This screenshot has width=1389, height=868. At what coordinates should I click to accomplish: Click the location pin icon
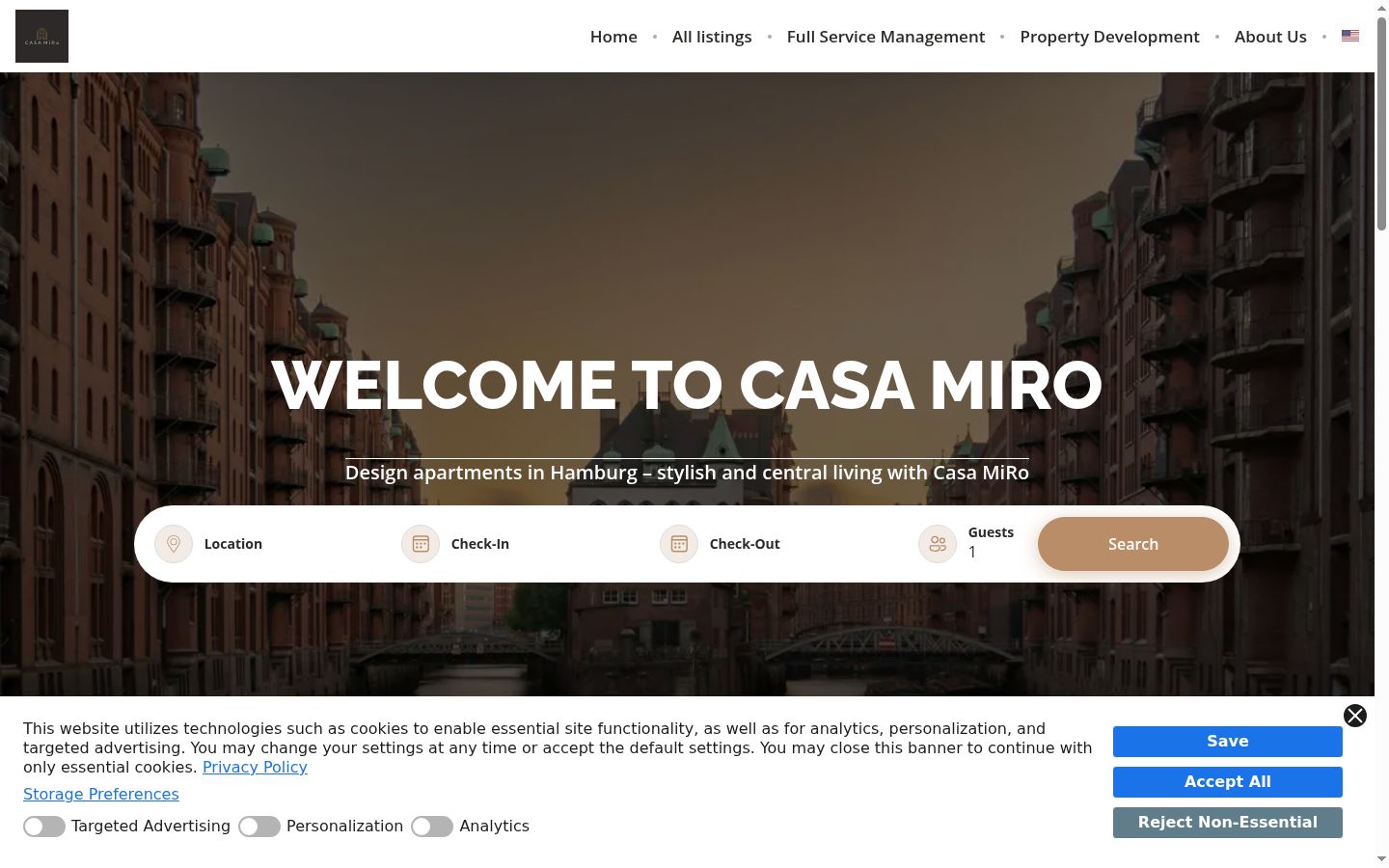click(x=174, y=544)
